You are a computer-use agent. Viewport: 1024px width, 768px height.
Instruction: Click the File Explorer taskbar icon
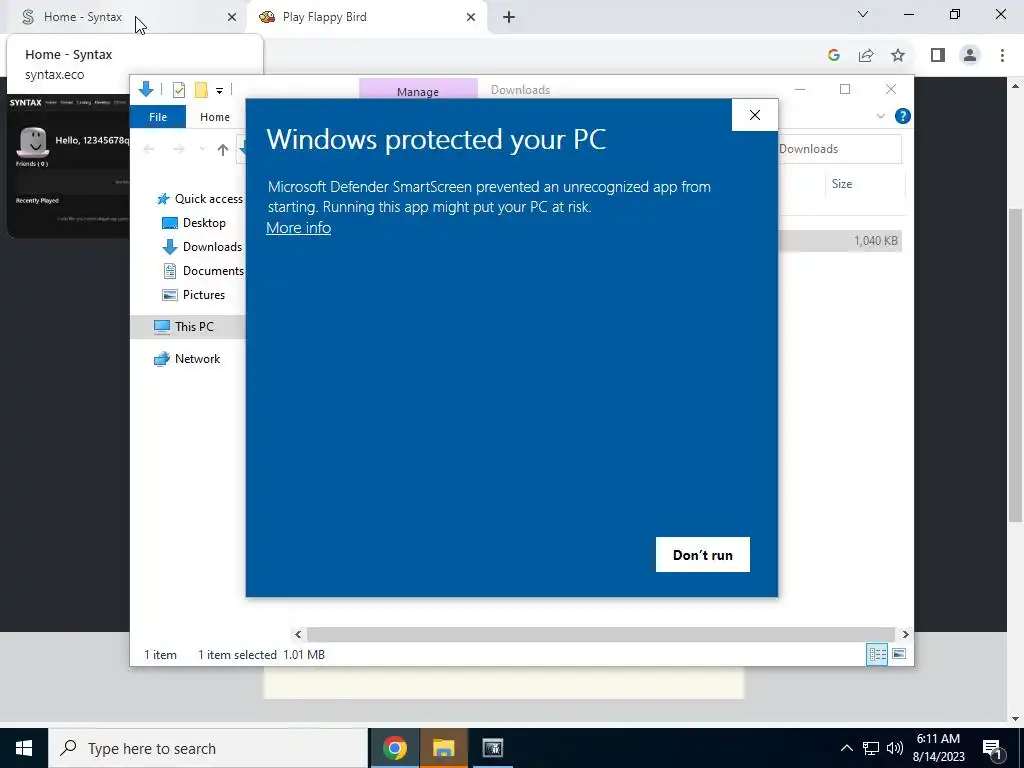pos(443,748)
